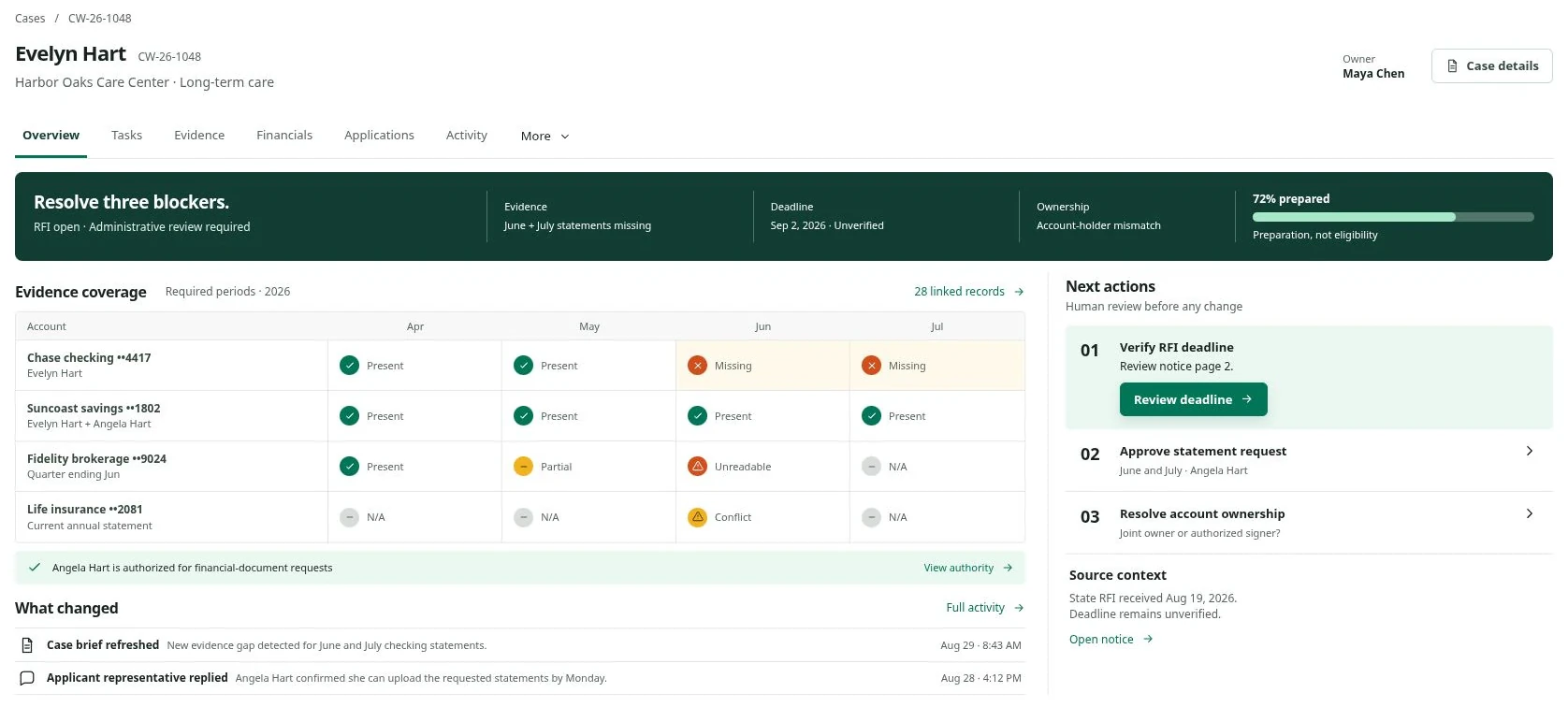
Task: Open the 28 linked records link
Action: click(968, 292)
